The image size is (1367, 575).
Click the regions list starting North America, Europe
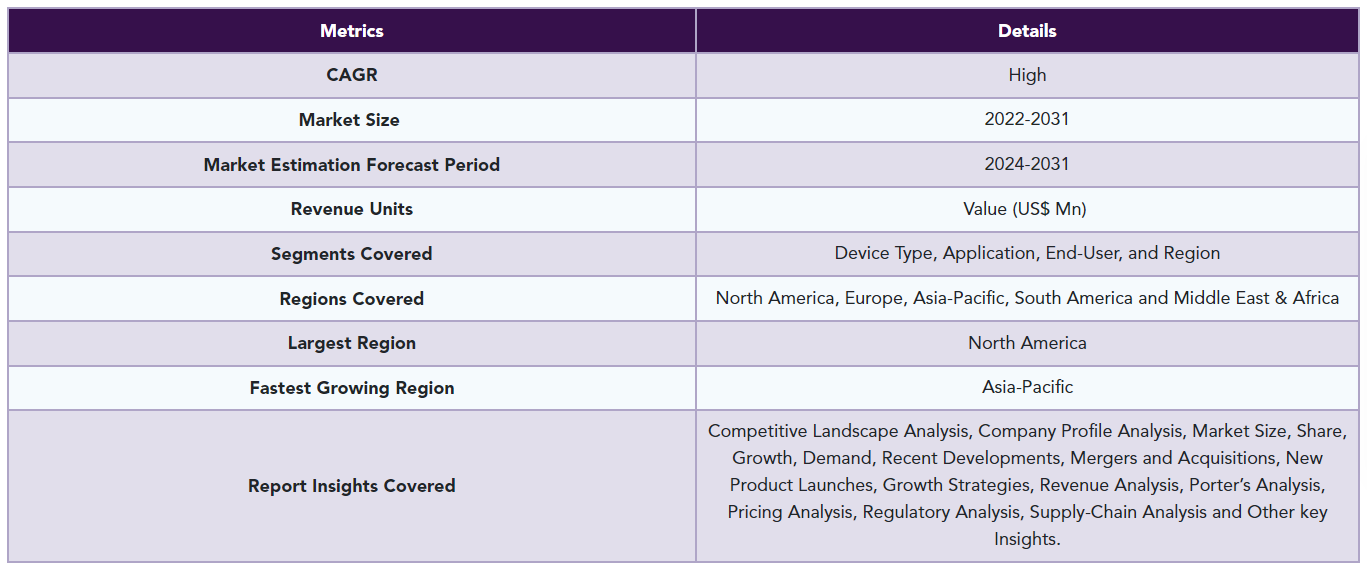[1027, 298]
